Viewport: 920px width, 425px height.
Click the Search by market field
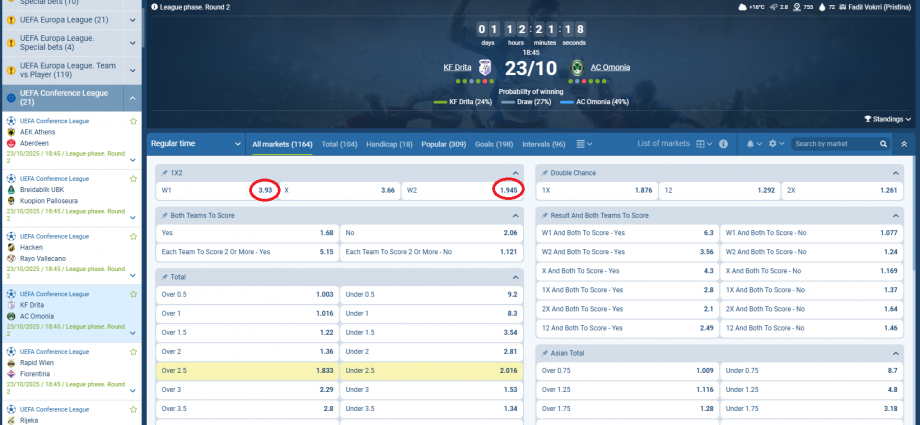[836, 144]
